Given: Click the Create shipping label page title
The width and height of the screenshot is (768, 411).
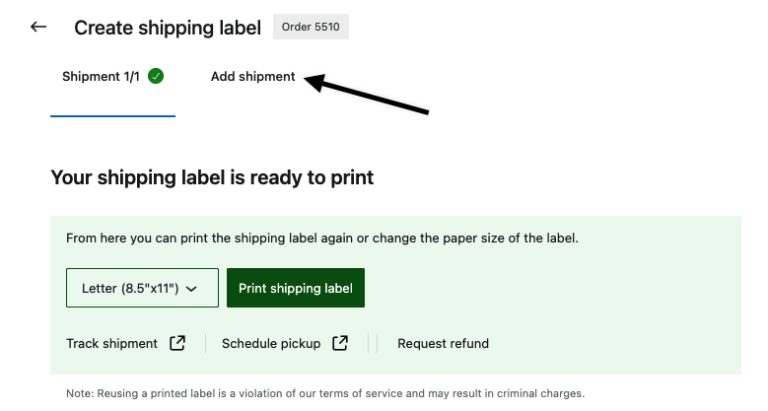Looking at the screenshot, I should pos(167,27).
